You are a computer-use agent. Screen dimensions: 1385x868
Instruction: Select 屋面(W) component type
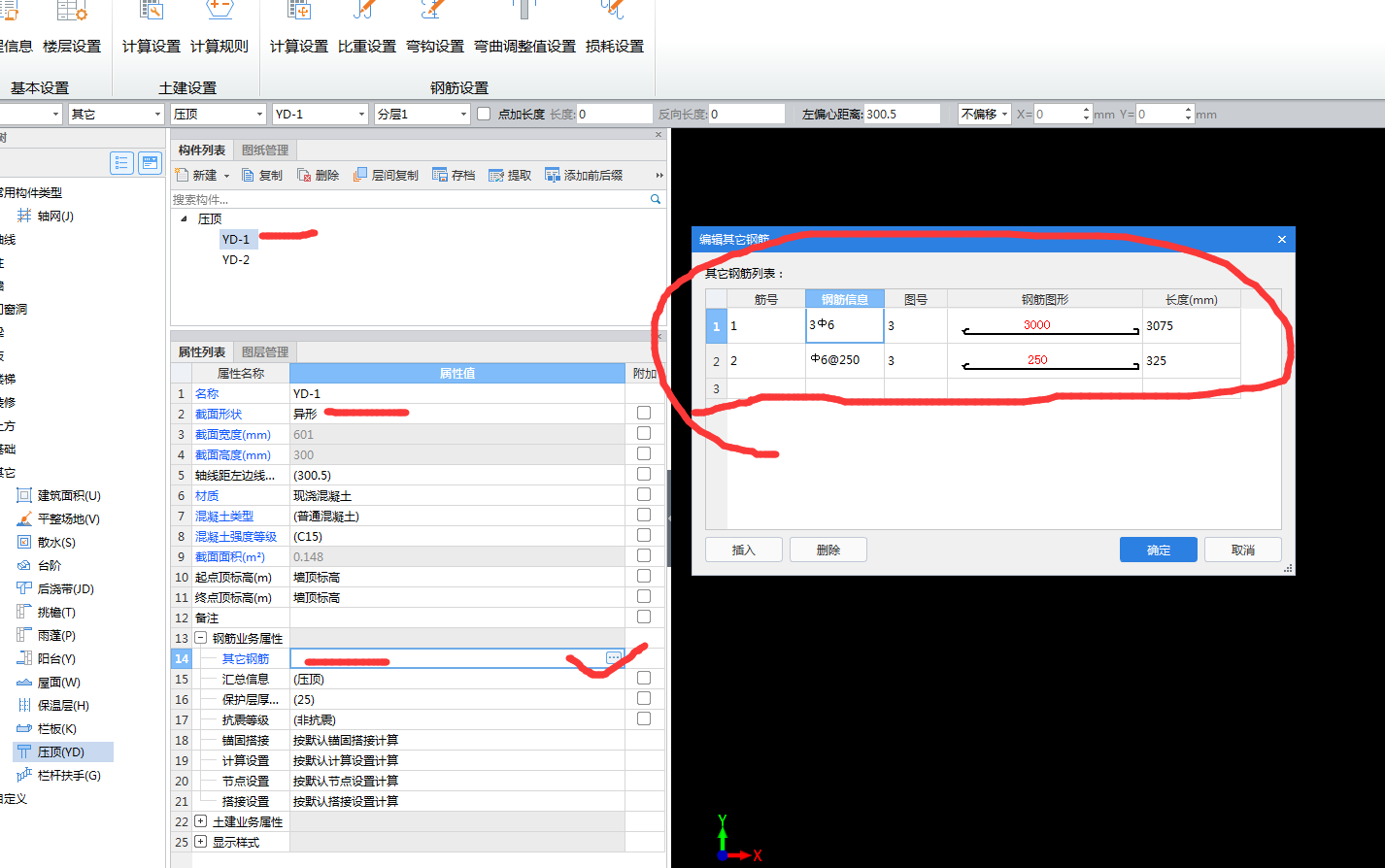click(x=49, y=682)
